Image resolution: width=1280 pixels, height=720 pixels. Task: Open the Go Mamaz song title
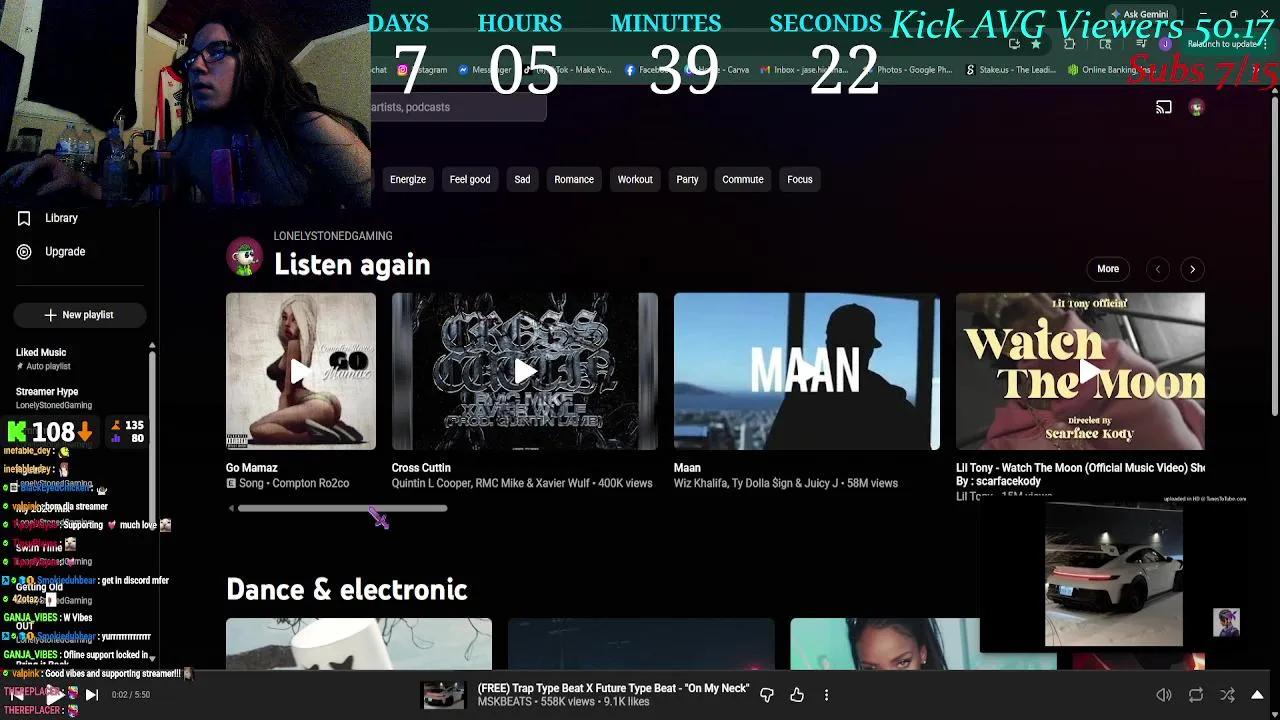[x=252, y=468]
